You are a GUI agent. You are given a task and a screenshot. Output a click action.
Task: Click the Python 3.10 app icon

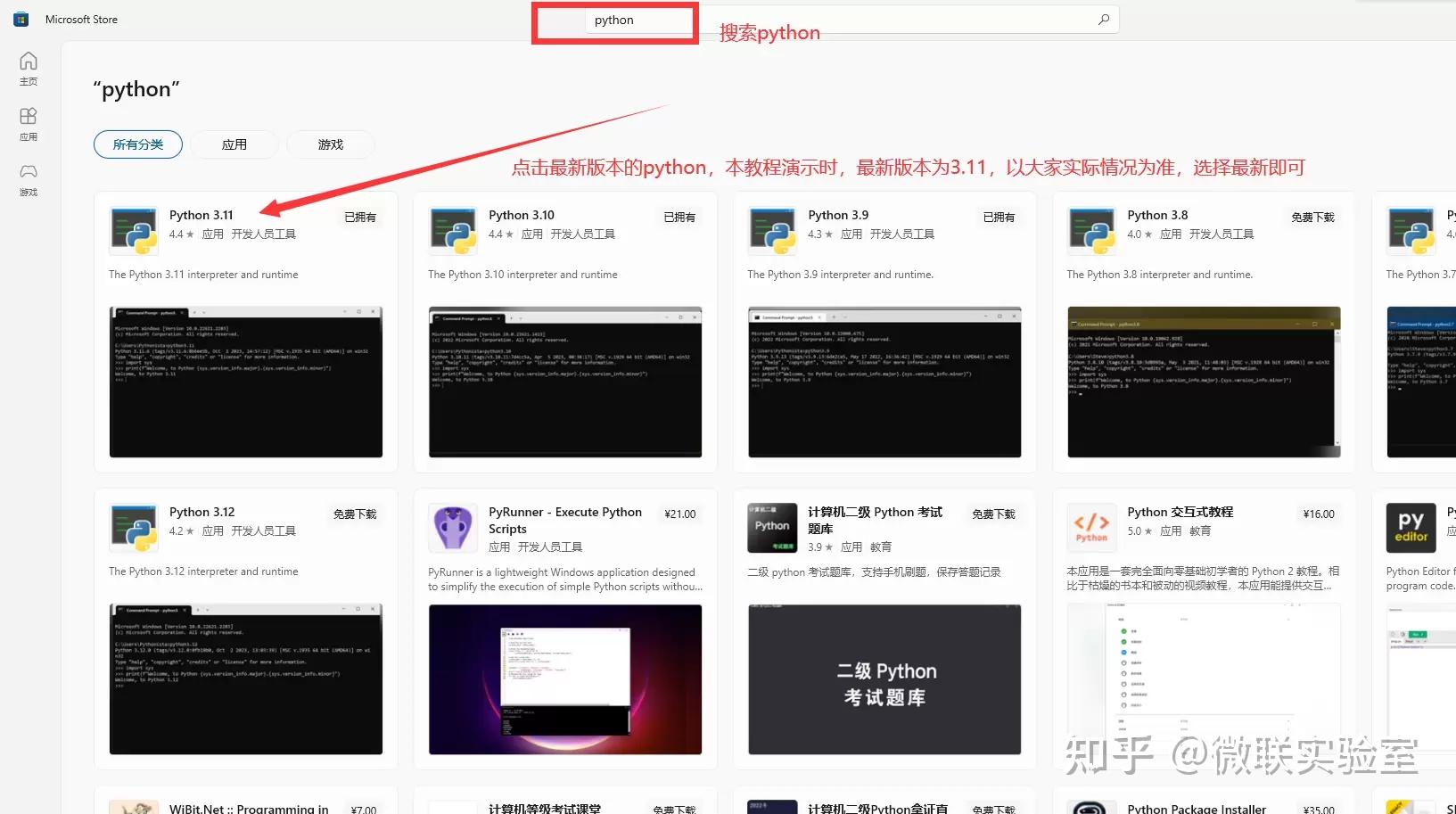point(453,230)
